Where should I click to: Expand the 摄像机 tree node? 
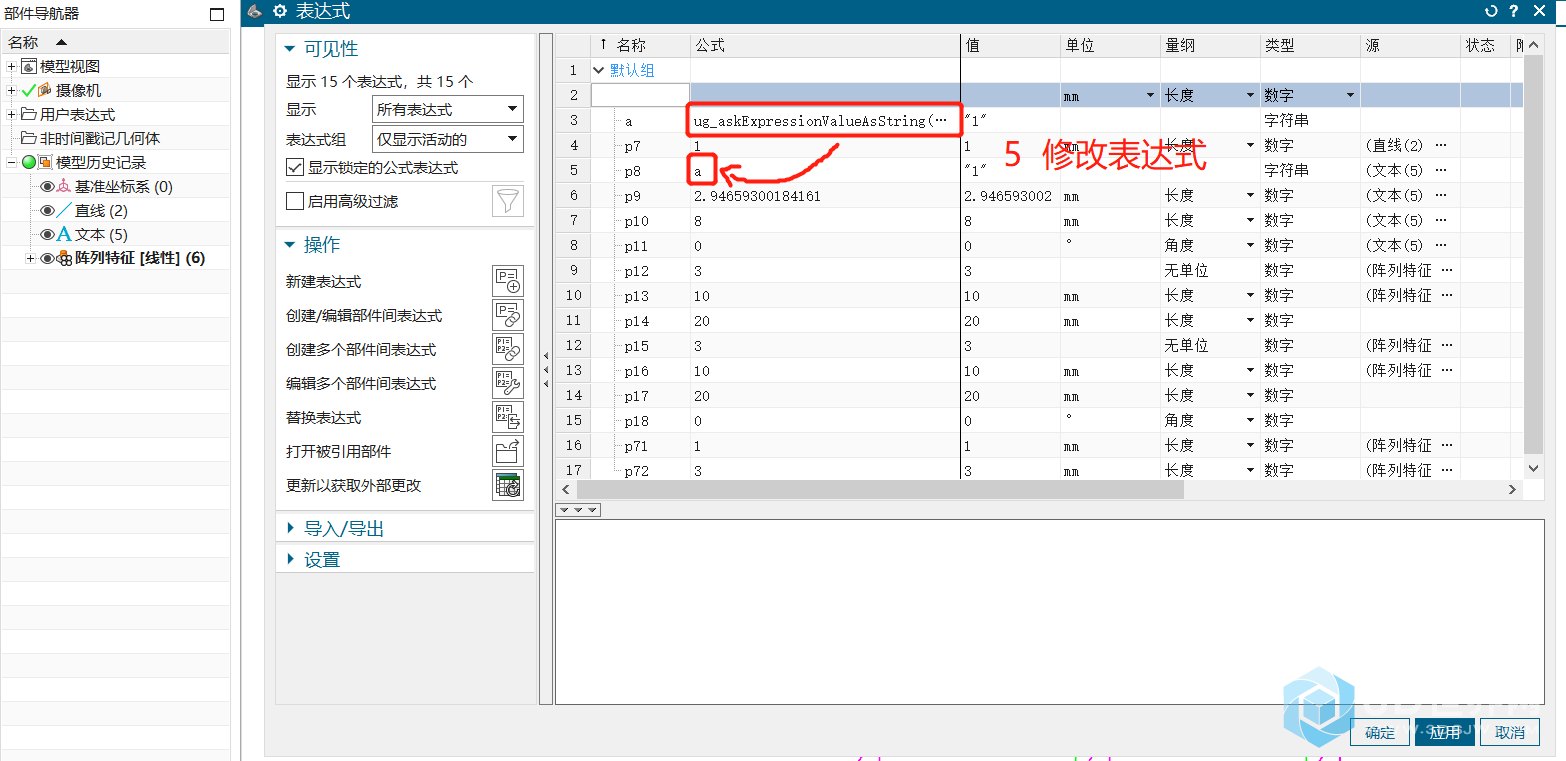12,91
